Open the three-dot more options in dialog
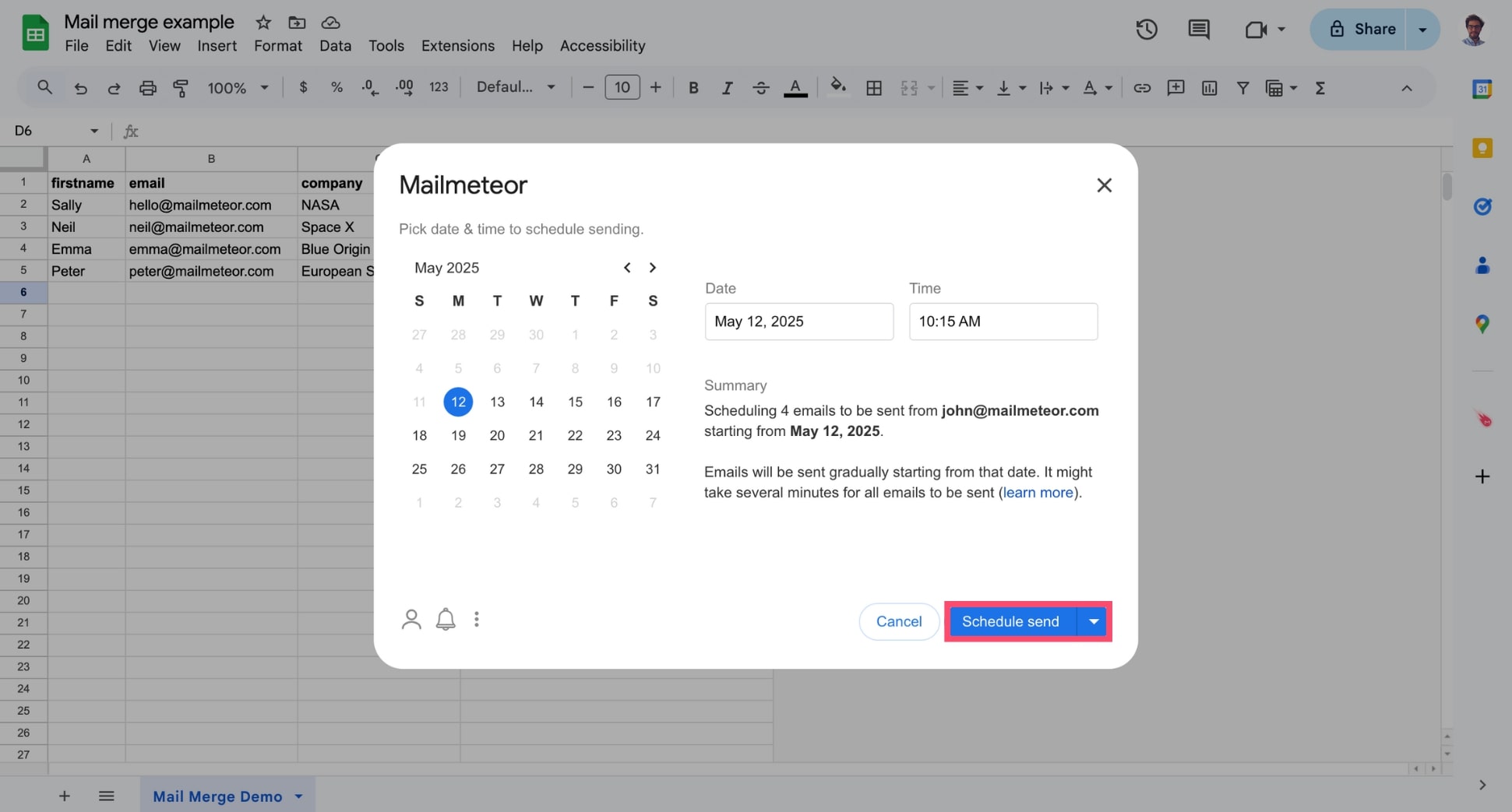Image resolution: width=1512 pixels, height=812 pixels. pyautogui.click(x=477, y=620)
